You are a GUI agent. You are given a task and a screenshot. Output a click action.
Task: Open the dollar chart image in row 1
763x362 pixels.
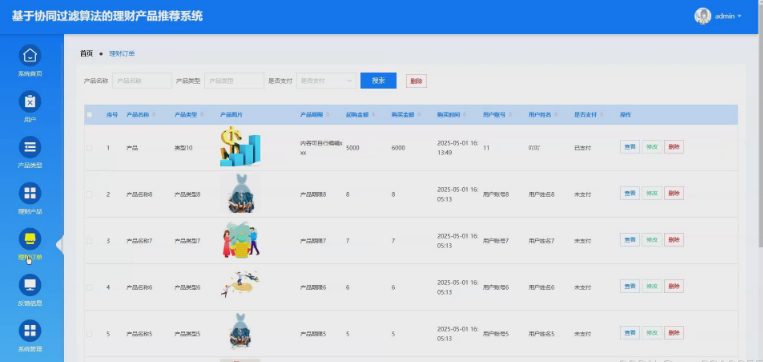click(240, 146)
